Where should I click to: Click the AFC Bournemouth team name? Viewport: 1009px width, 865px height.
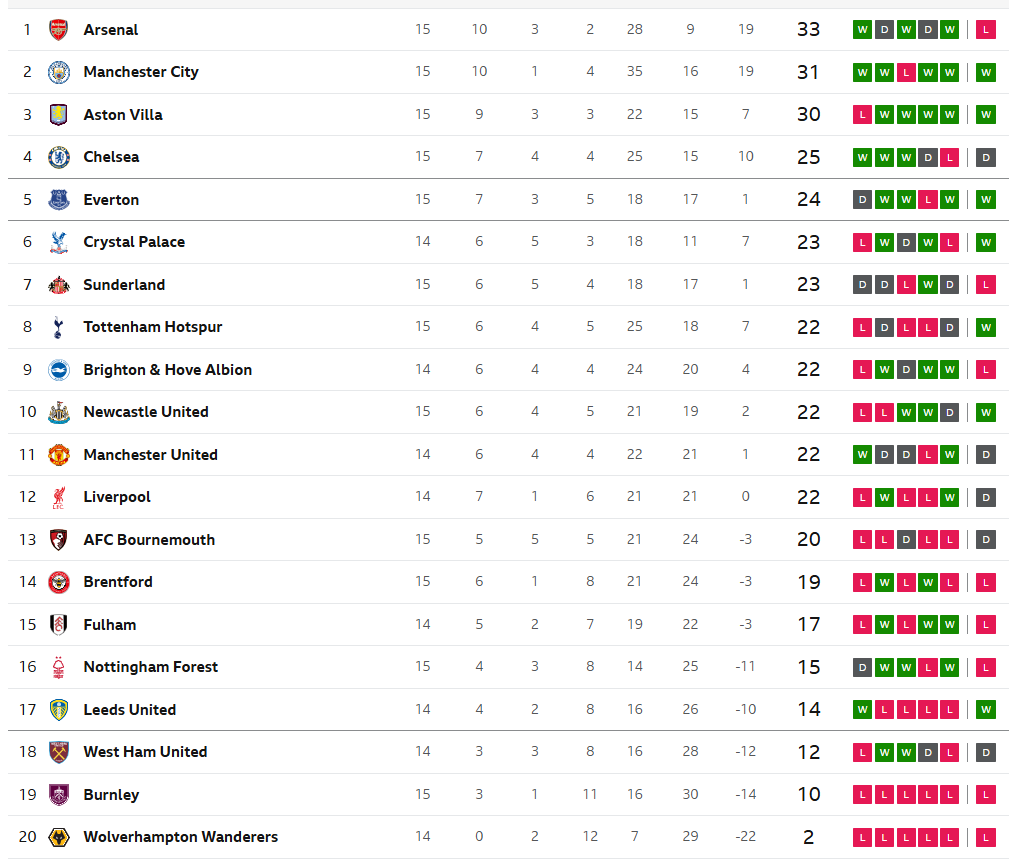coord(149,539)
